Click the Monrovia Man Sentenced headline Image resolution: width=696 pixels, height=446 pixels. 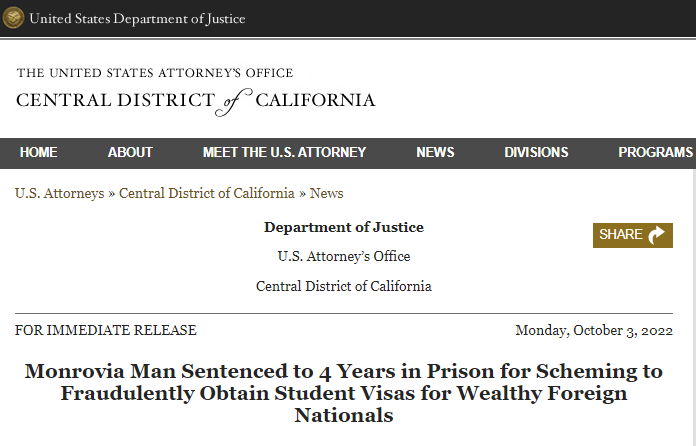point(344,393)
